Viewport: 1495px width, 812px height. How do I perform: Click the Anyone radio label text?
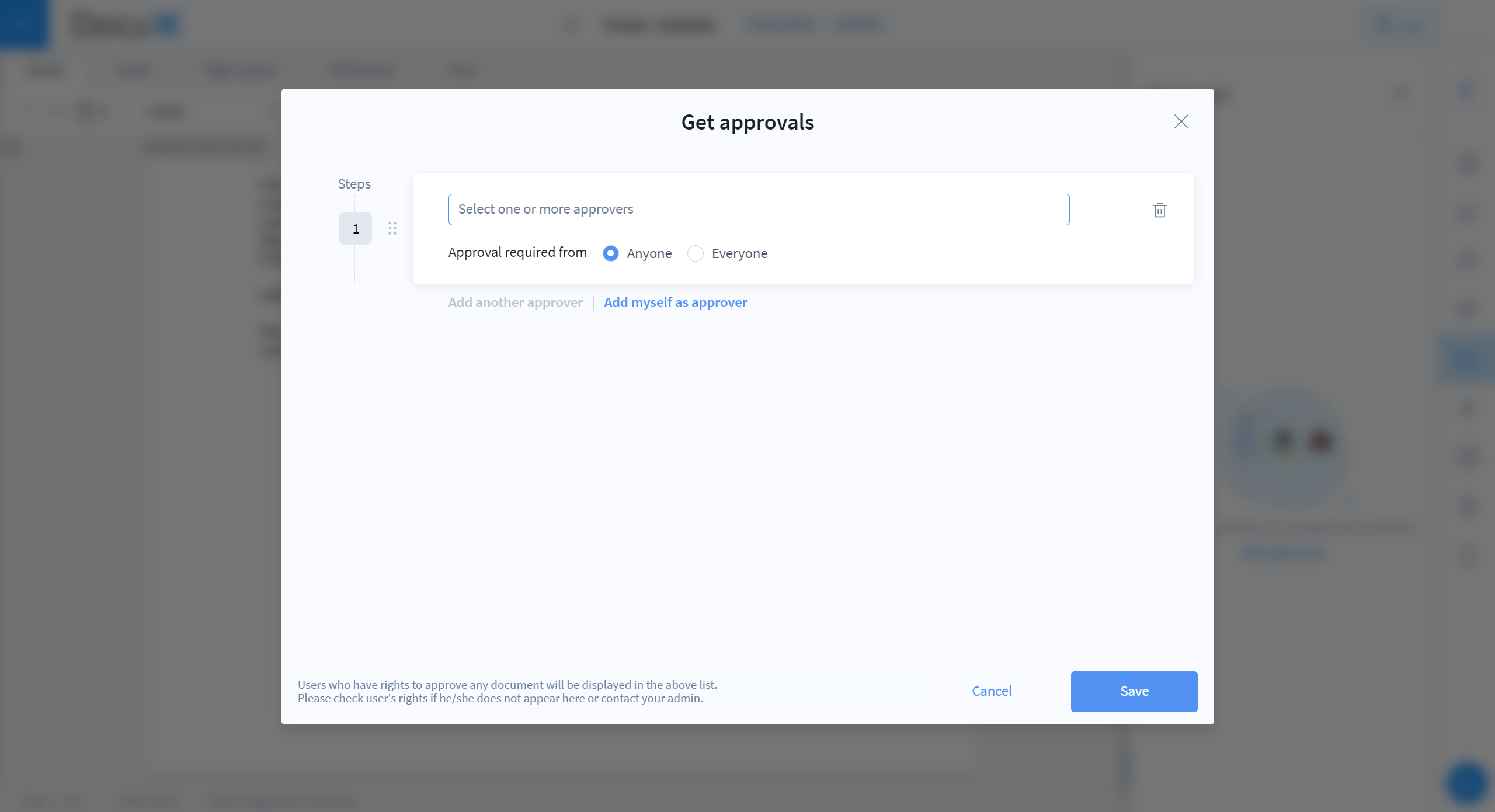(x=649, y=253)
